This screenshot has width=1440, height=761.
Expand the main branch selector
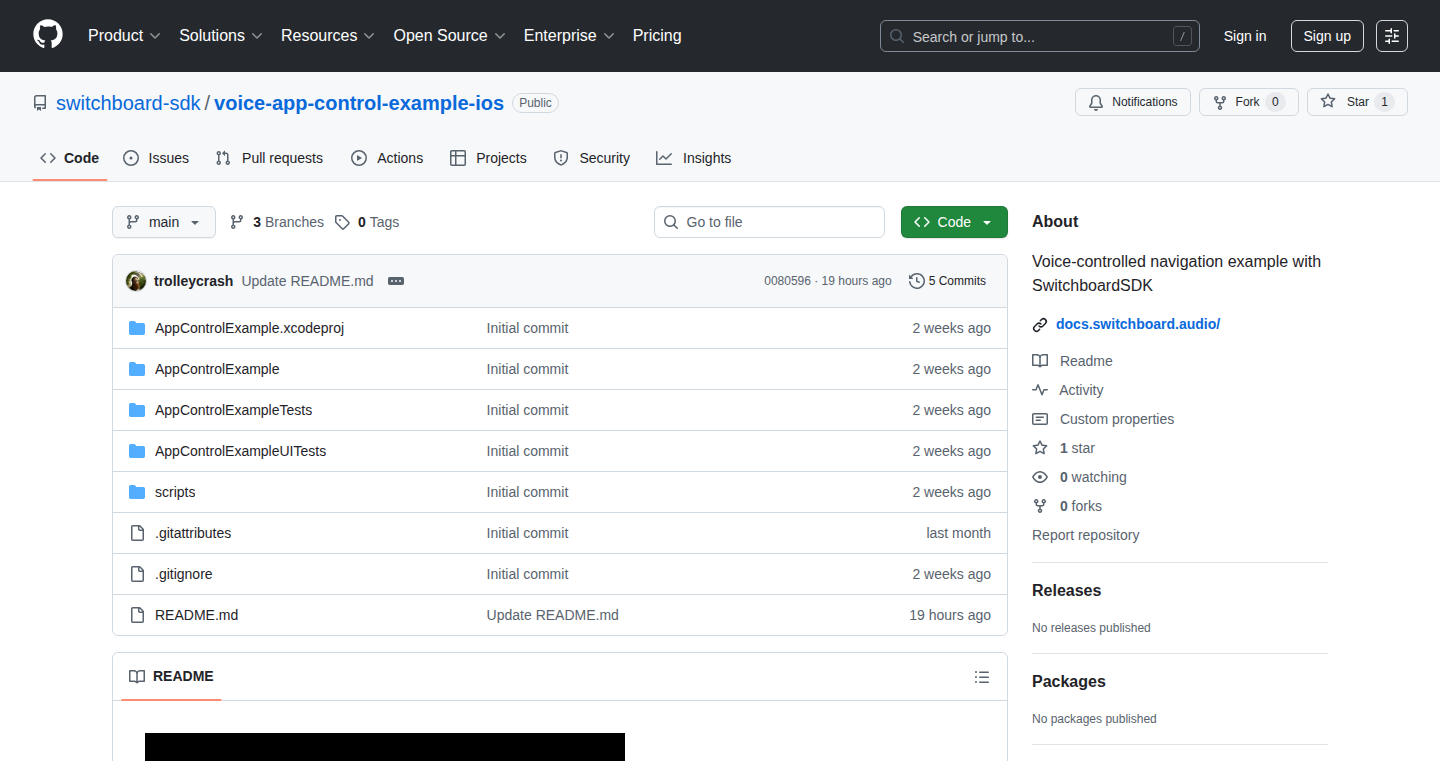(164, 222)
